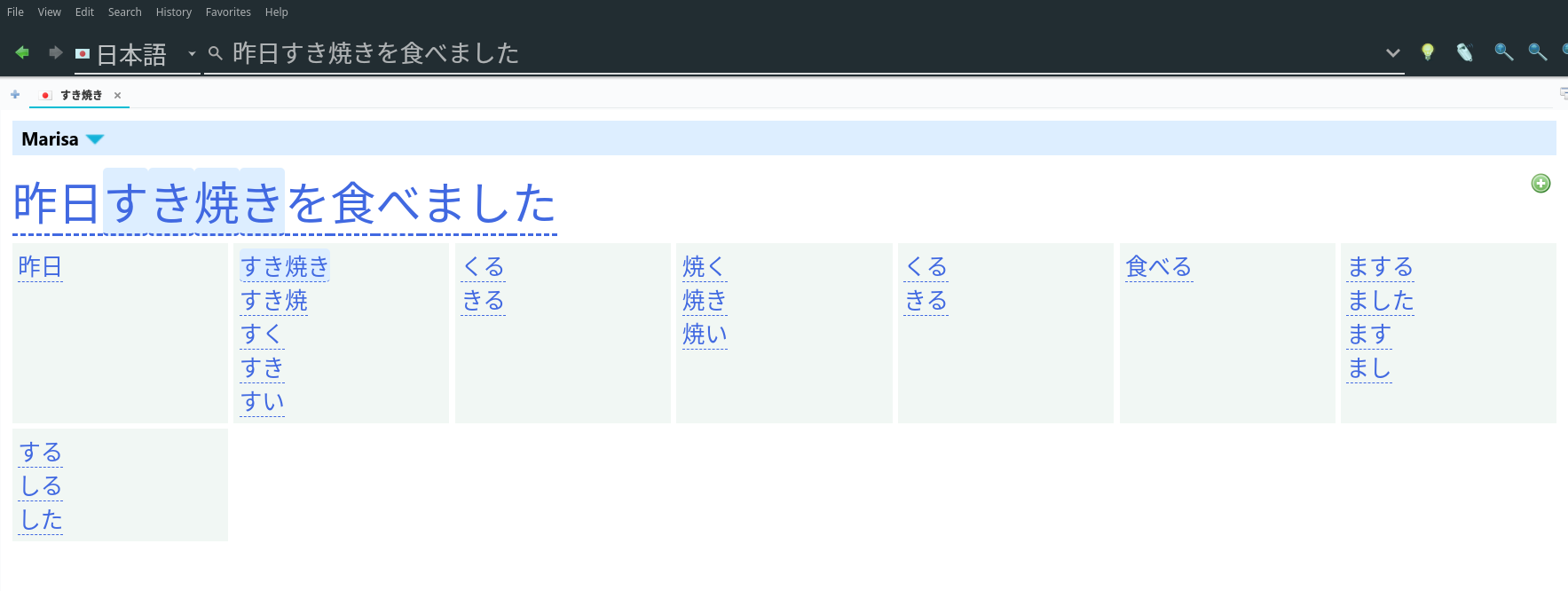Click the 食べる word link

click(x=1158, y=266)
